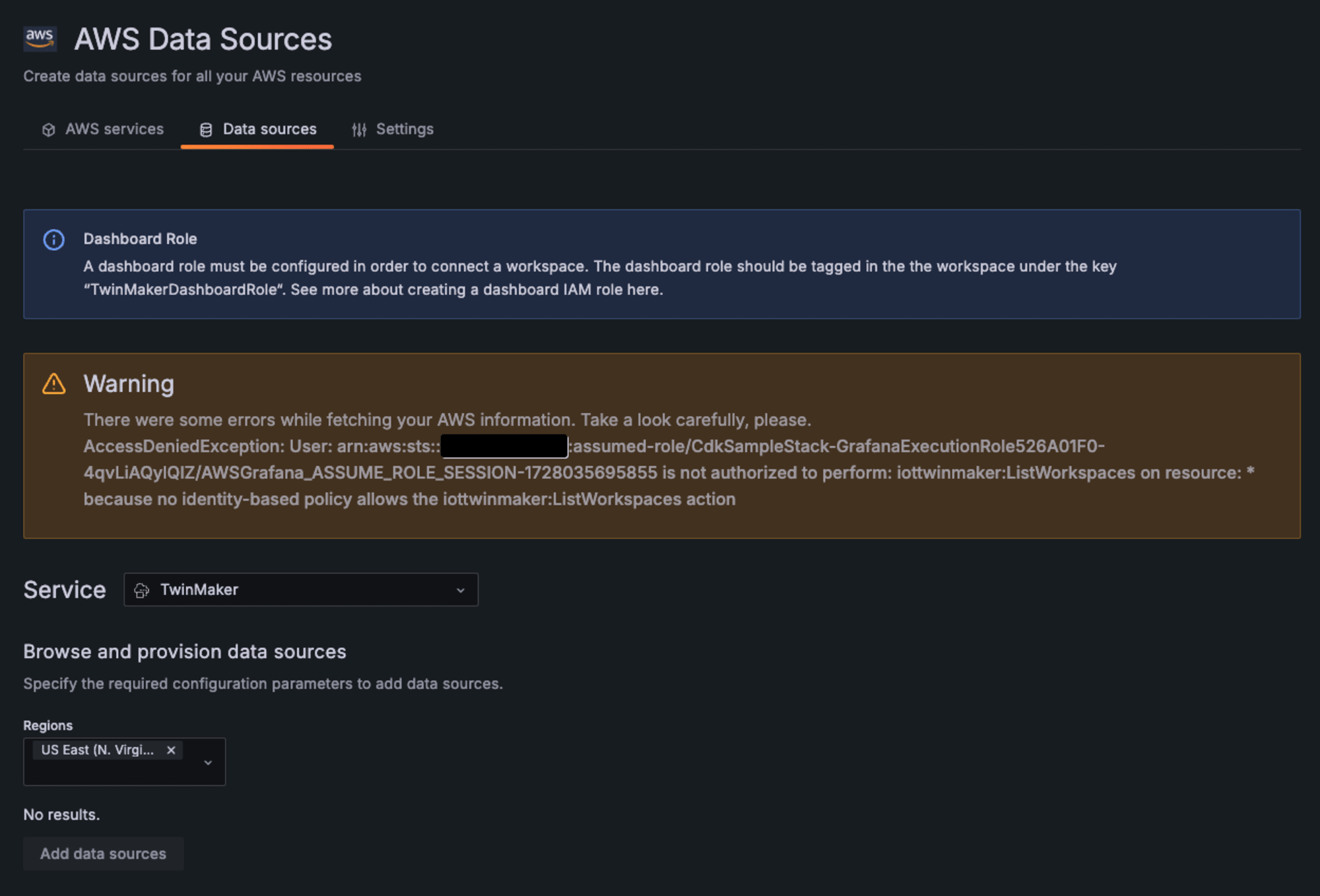Image resolution: width=1320 pixels, height=896 pixels.
Task: Click the TwinMaker service icon in dropdown
Action: pyautogui.click(x=142, y=591)
